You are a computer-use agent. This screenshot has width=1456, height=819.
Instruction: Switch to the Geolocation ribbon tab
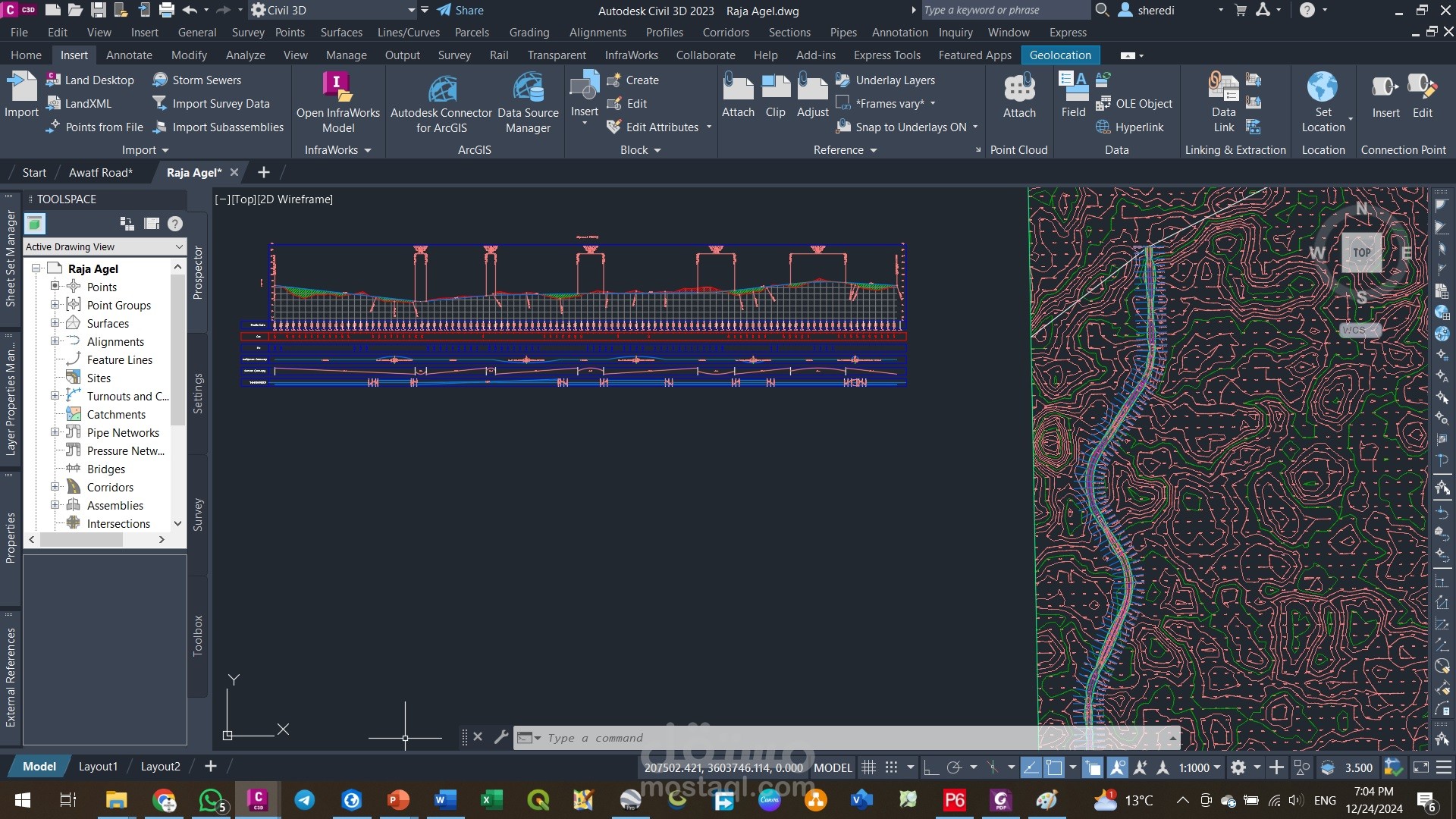tap(1060, 55)
